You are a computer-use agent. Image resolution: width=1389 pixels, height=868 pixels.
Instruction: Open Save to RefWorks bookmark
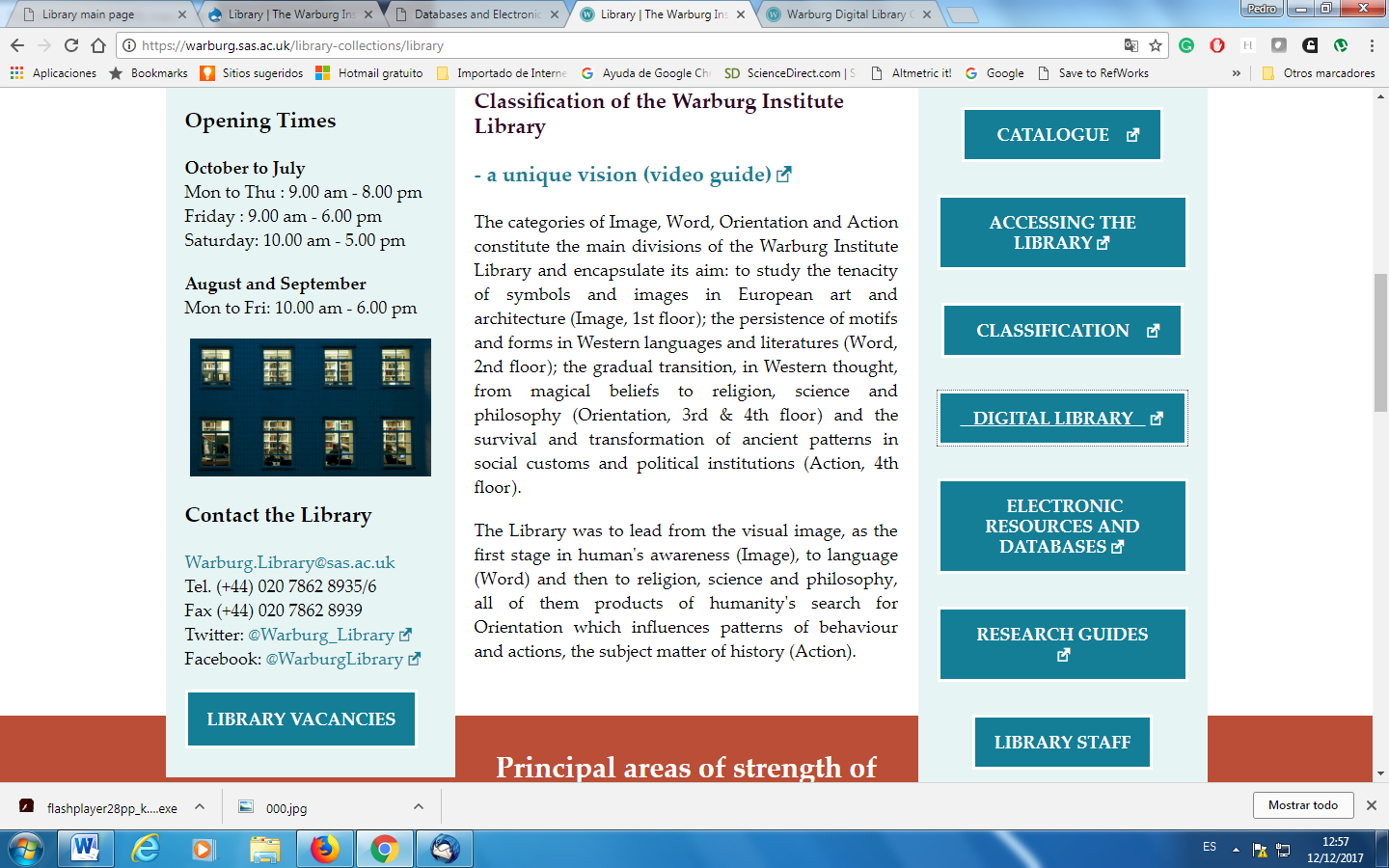1093,73
